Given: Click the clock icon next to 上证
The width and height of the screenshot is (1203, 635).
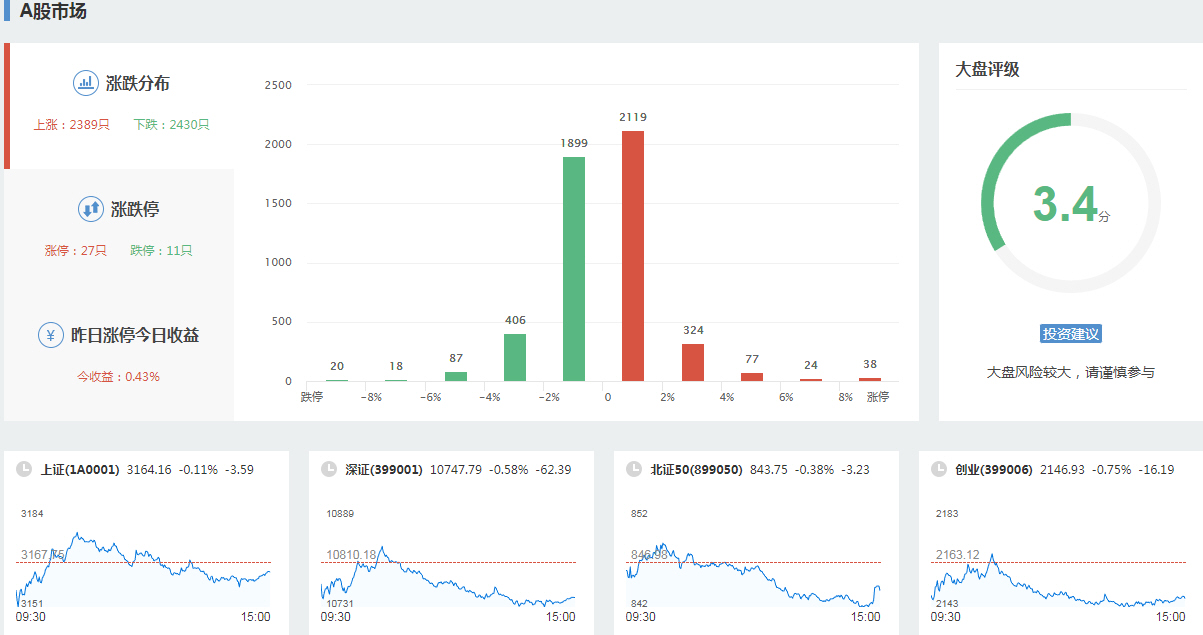Looking at the screenshot, I should pos(23,469).
